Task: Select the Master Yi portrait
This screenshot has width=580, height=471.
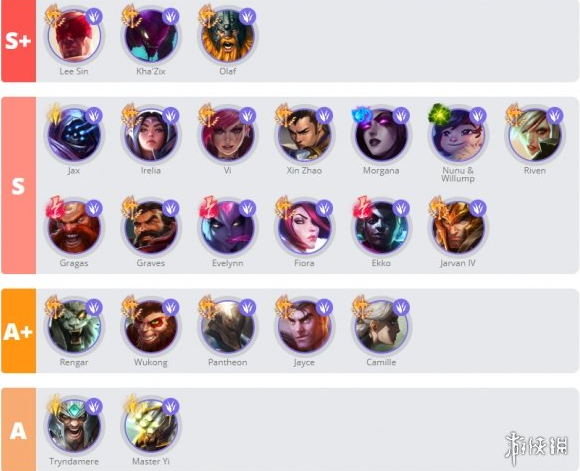Action: (x=151, y=426)
